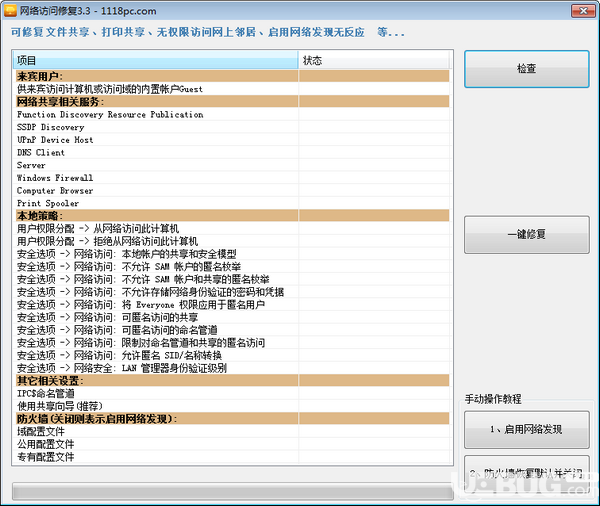
Task: Select the built-in Guest account row
Action: pyautogui.click(x=232, y=89)
